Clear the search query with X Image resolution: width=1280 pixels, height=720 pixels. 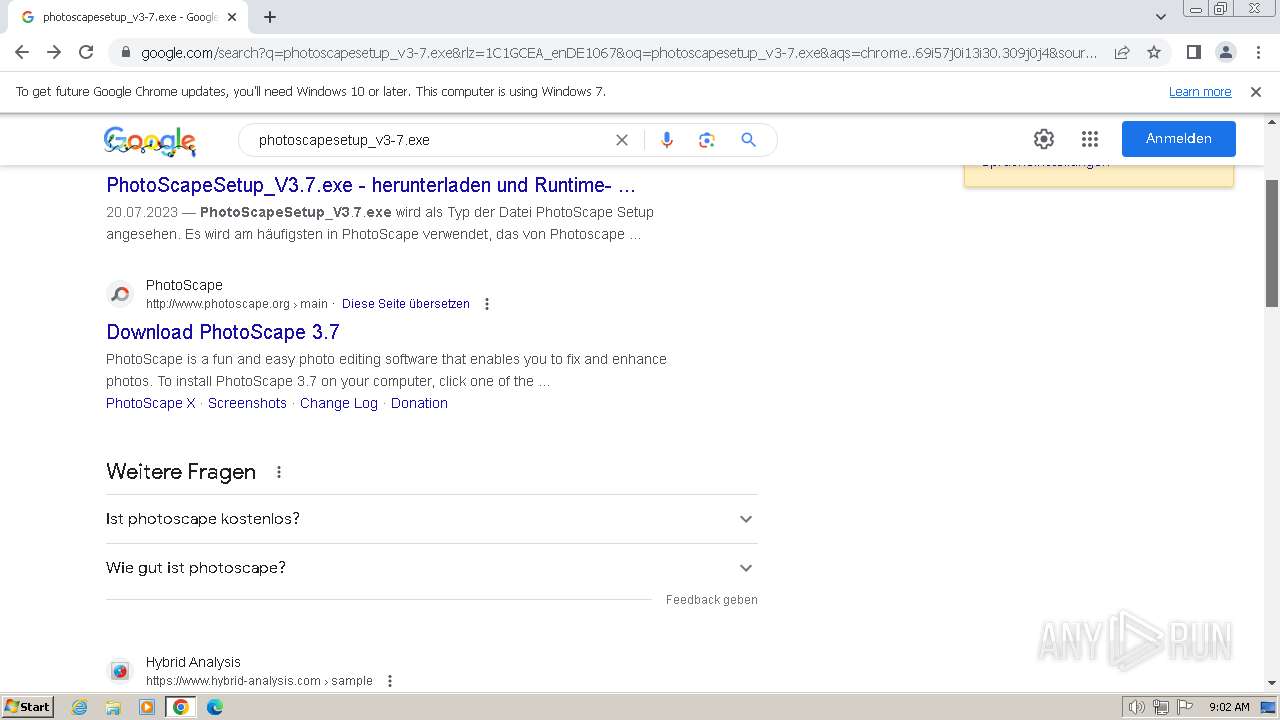click(622, 140)
